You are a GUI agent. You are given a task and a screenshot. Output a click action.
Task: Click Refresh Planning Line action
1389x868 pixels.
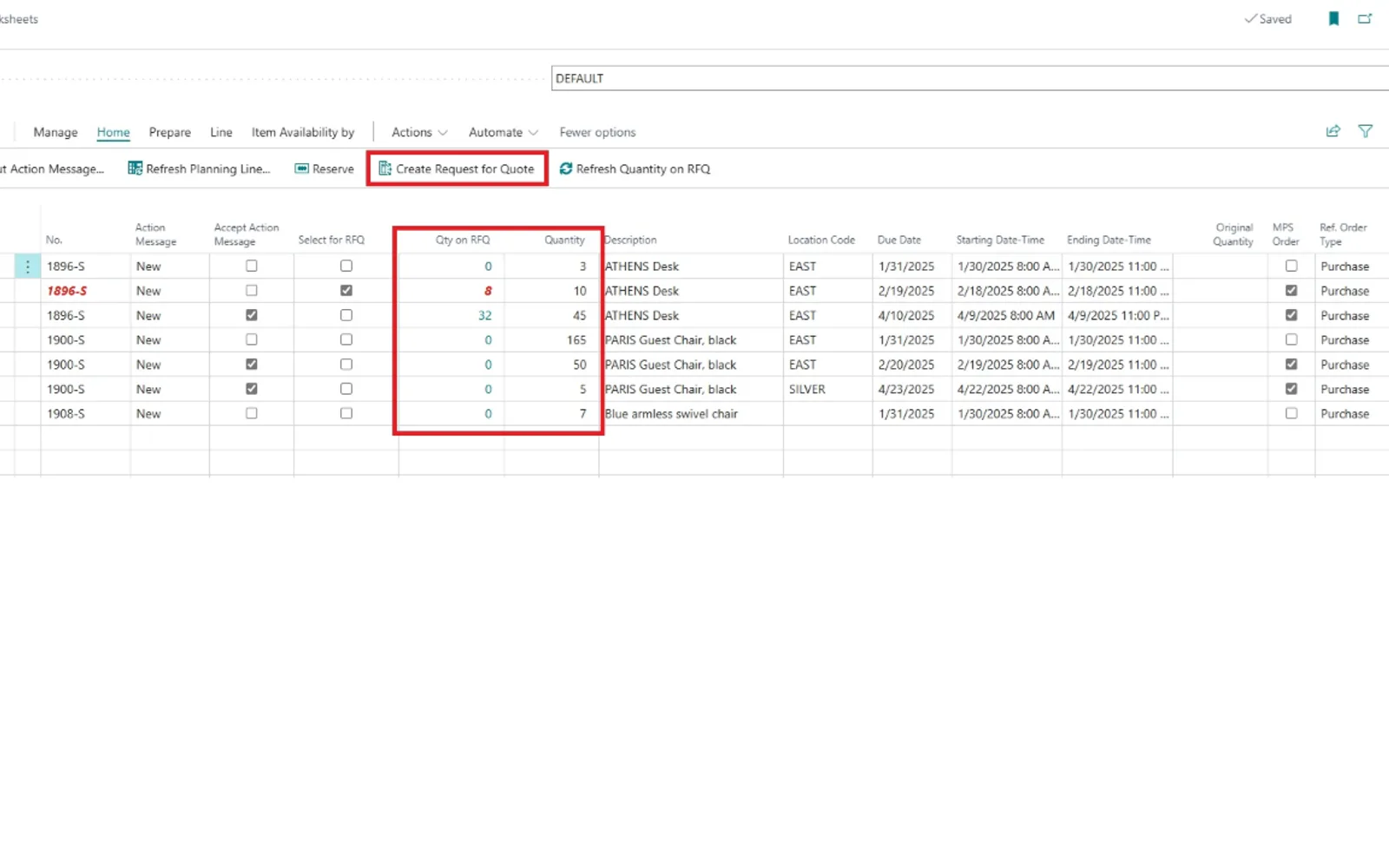tap(199, 168)
